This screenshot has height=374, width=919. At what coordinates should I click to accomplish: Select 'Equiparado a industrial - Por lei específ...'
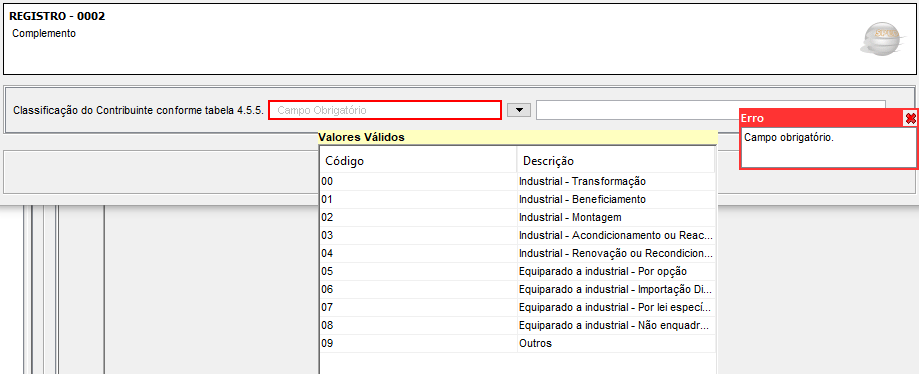pyautogui.click(x=616, y=308)
